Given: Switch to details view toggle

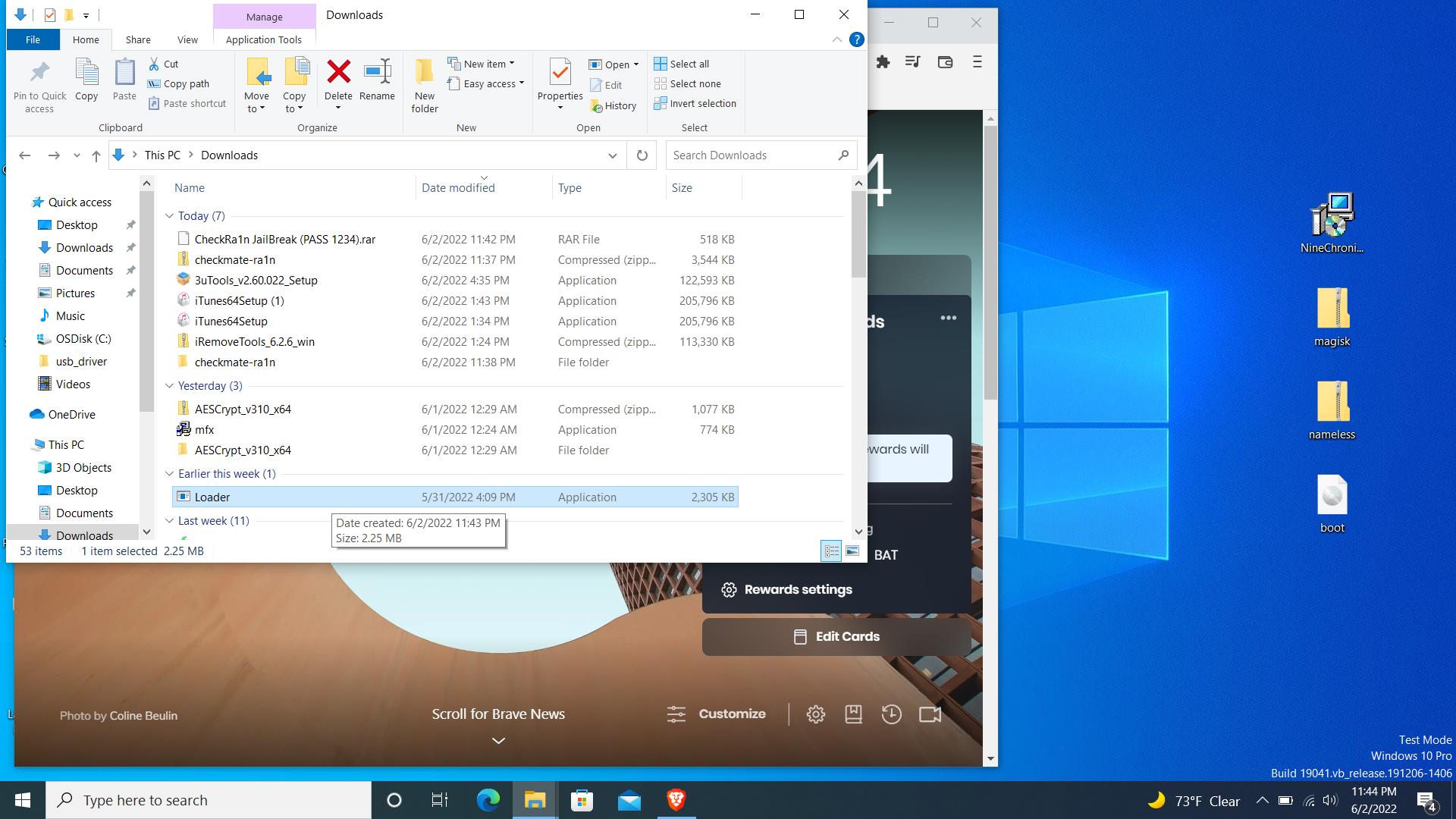Looking at the screenshot, I should 831,551.
